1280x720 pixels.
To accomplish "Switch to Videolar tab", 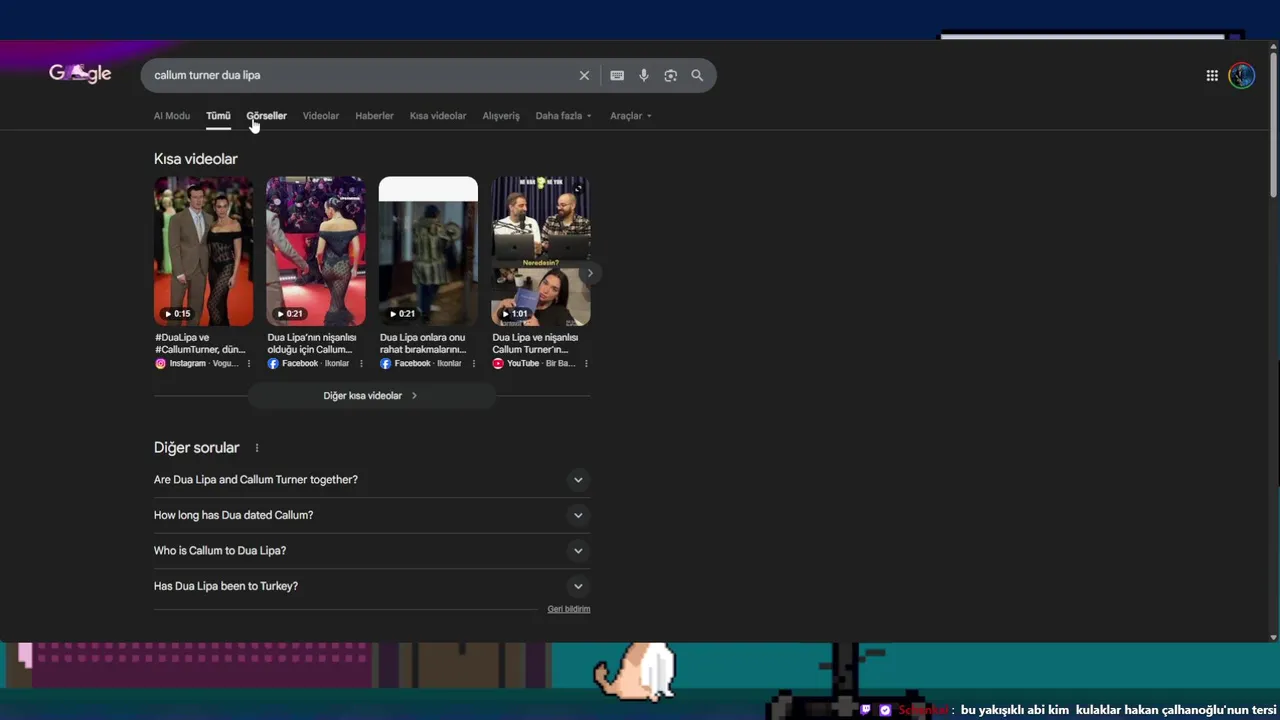I will (321, 116).
